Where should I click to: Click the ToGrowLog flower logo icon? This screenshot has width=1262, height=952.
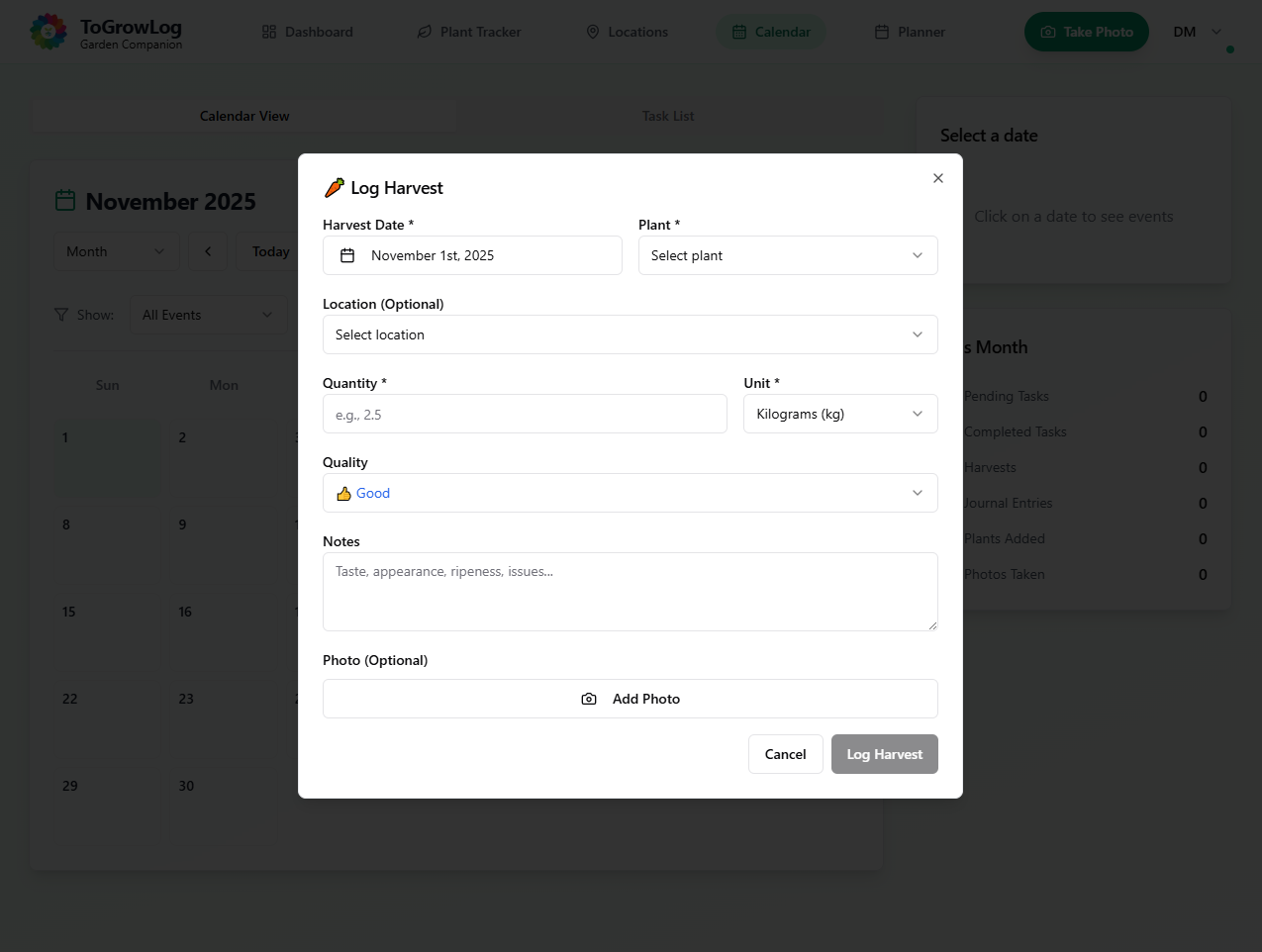(49, 32)
